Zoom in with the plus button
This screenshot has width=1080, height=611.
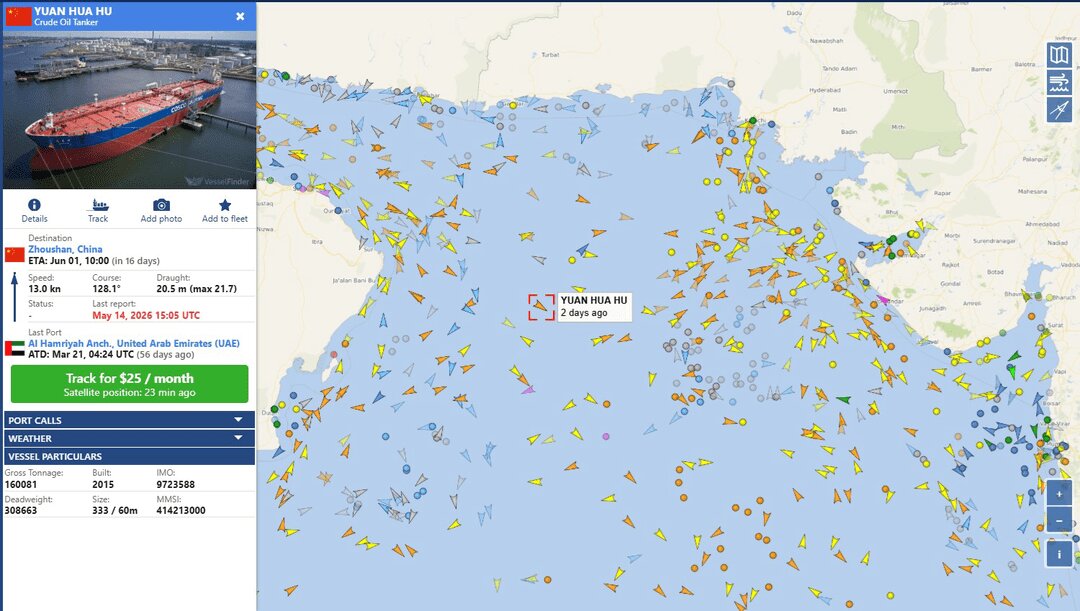1059,493
